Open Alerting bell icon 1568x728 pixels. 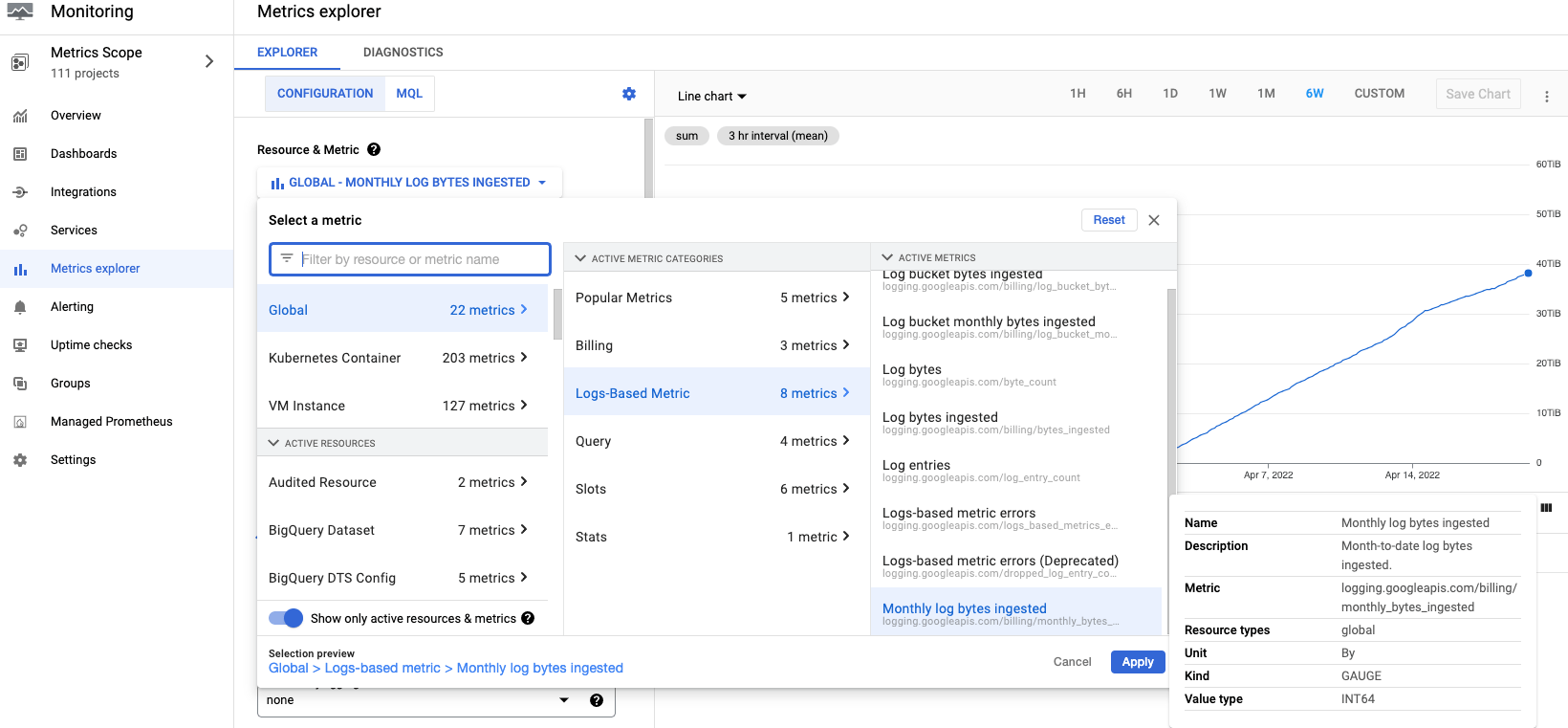(20, 307)
